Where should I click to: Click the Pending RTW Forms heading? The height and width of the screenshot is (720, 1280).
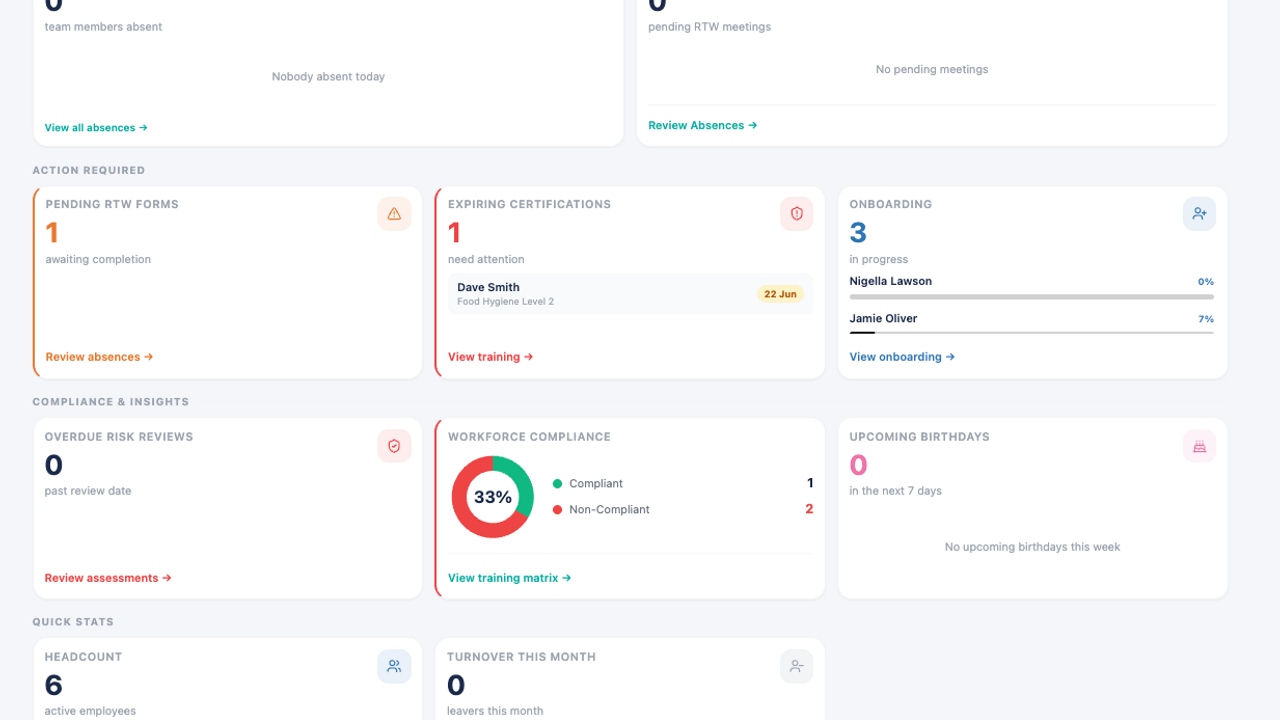[112, 204]
